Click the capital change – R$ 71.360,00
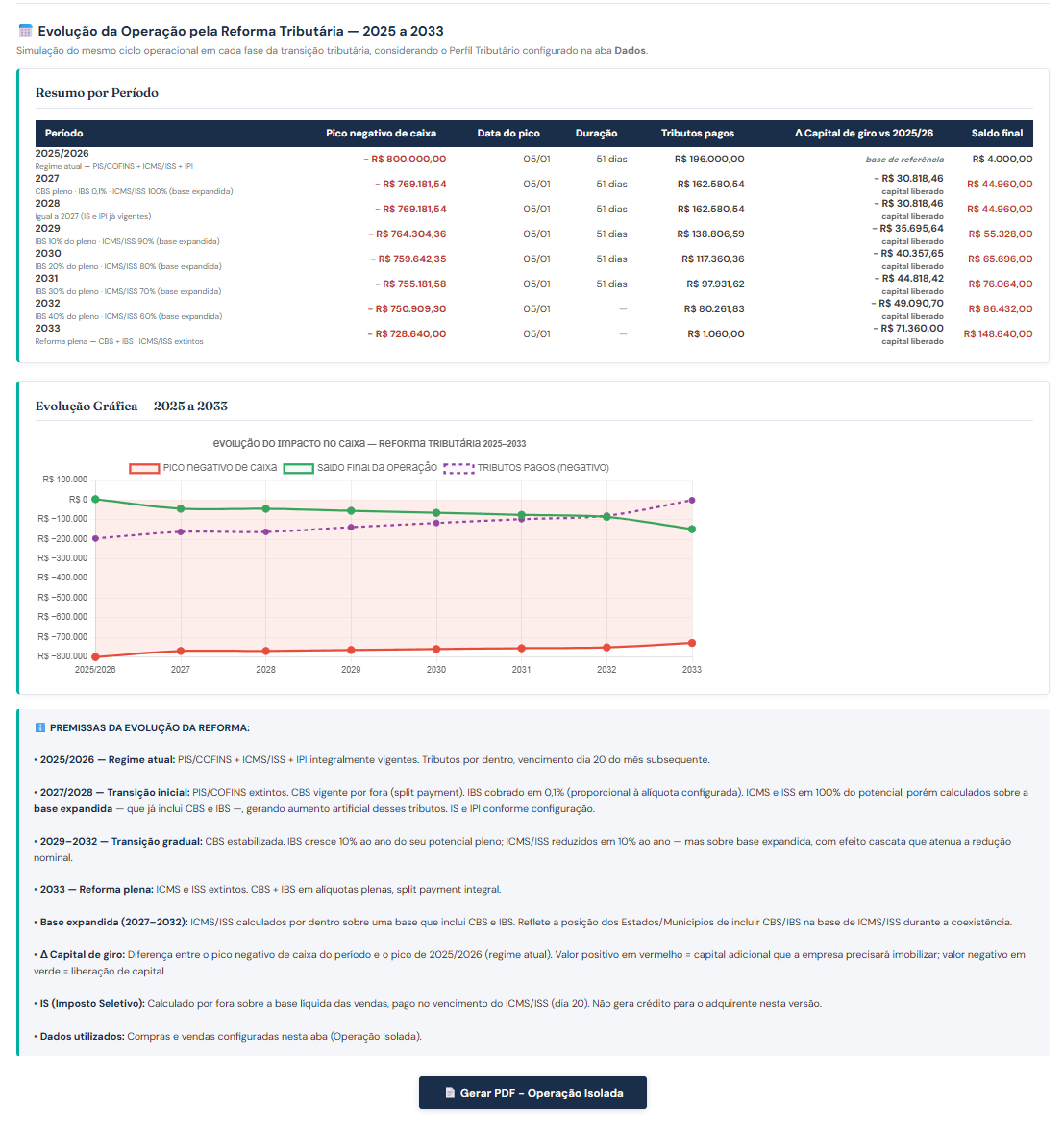Screen dimensions: 1064x1134 (x=907, y=329)
